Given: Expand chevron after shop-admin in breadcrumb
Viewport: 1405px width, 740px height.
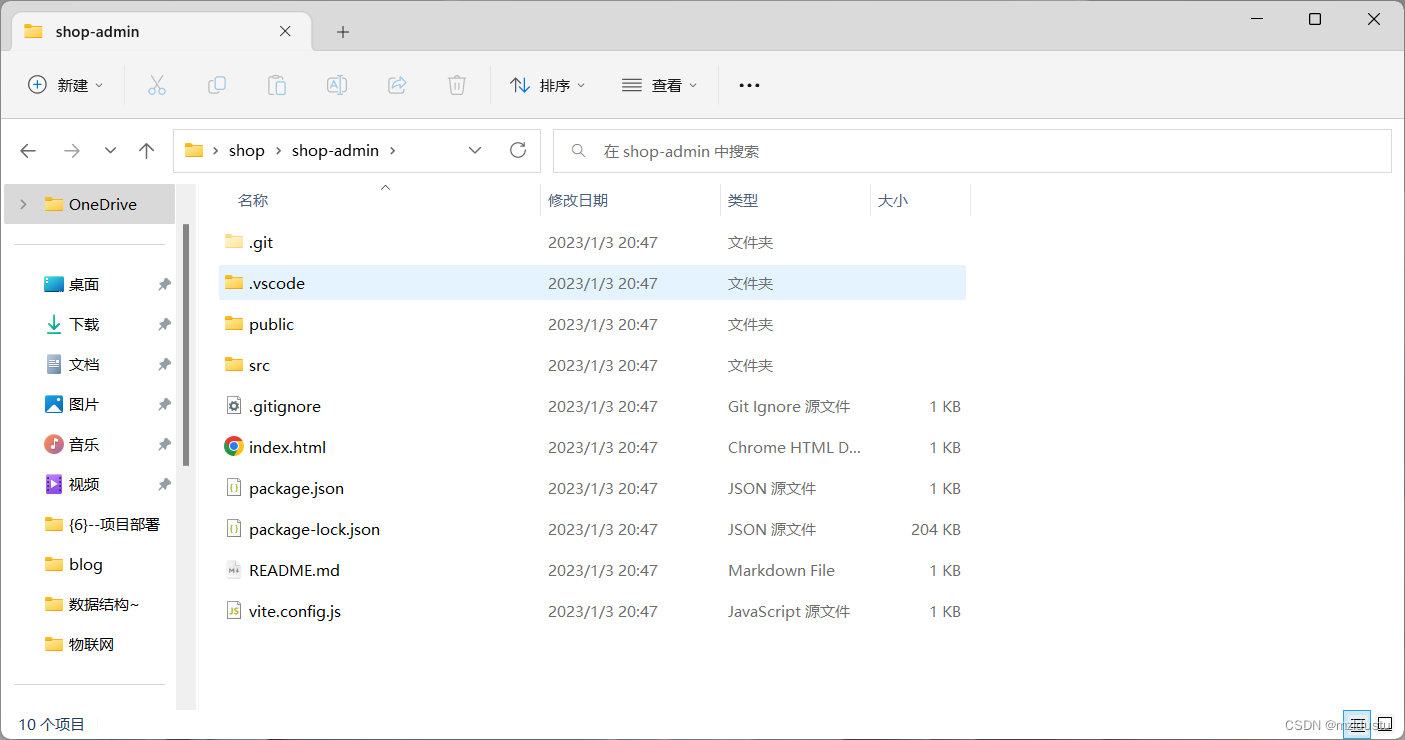Looking at the screenshot, I should pos(392,151).
